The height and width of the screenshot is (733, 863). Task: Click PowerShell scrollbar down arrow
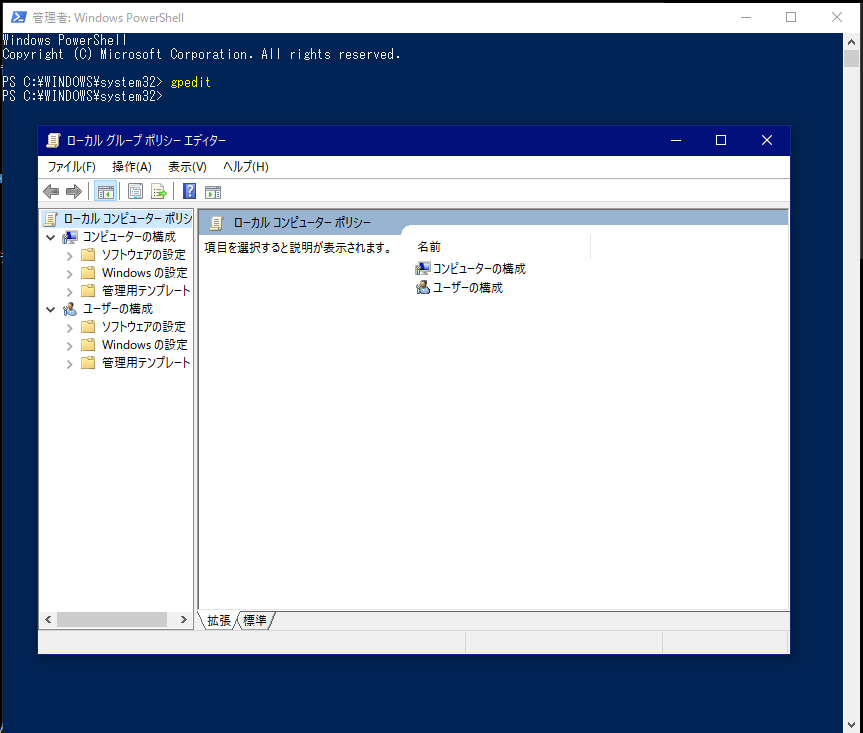click(x=851, y=725)
